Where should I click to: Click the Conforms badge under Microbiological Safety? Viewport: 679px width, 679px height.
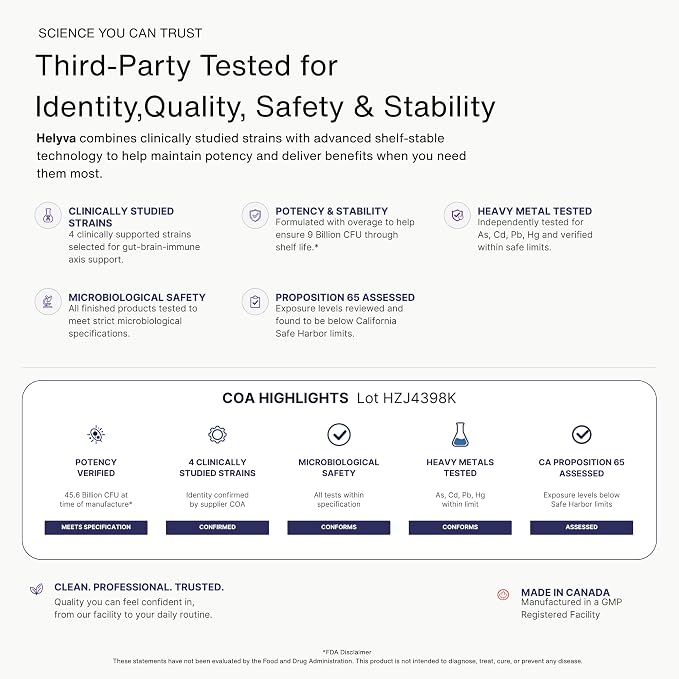coord(339,527)
